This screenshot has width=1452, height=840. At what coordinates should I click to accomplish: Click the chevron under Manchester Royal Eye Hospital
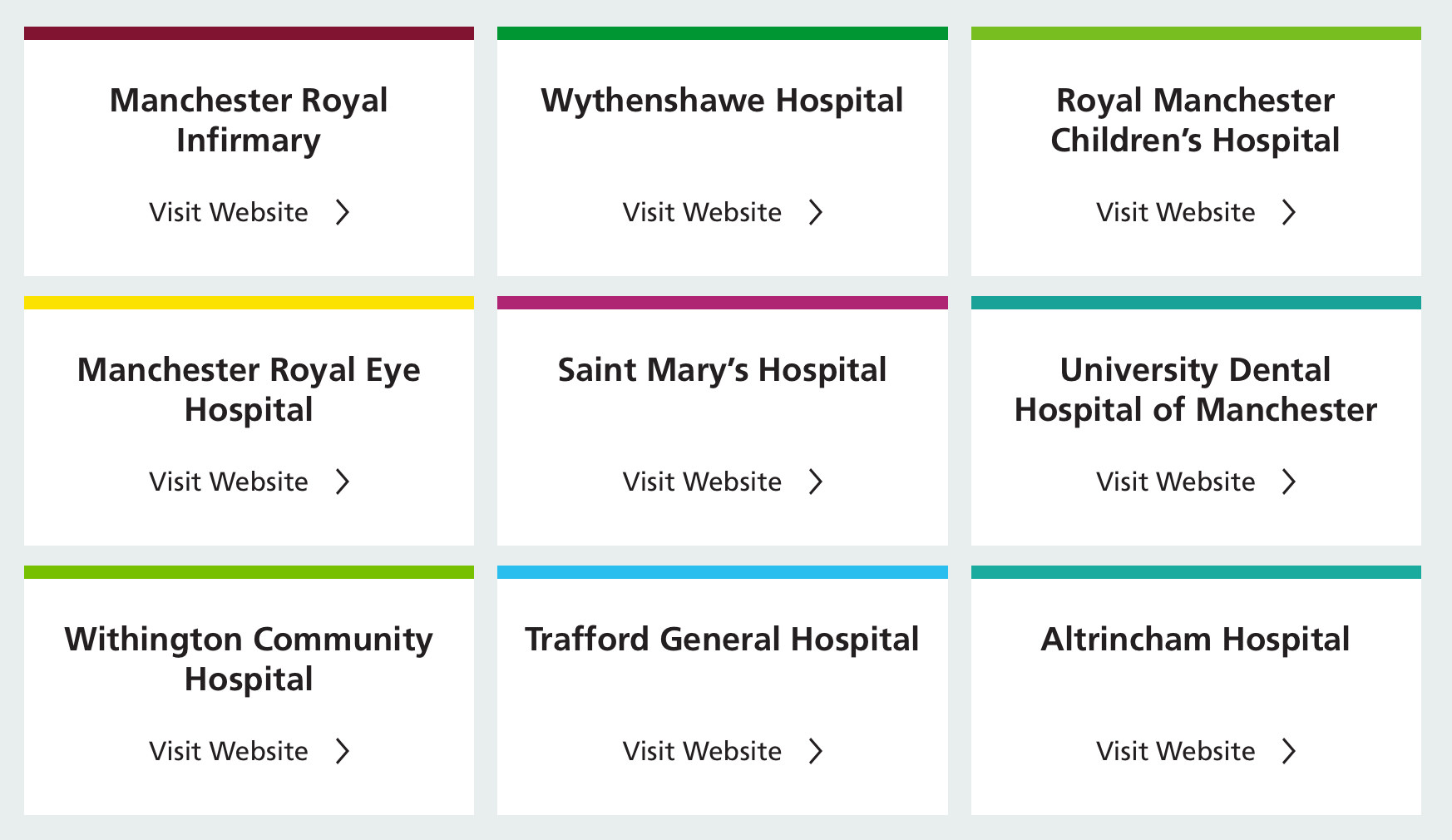tap(343, 482)
